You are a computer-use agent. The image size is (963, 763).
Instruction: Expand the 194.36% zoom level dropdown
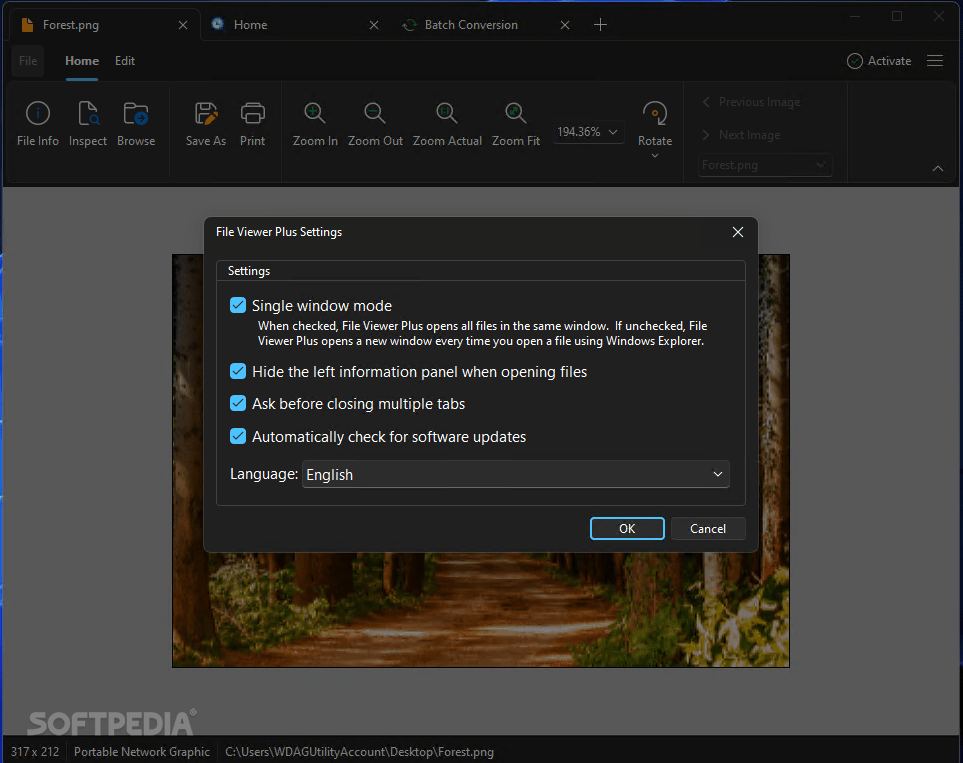click(588, 132)
